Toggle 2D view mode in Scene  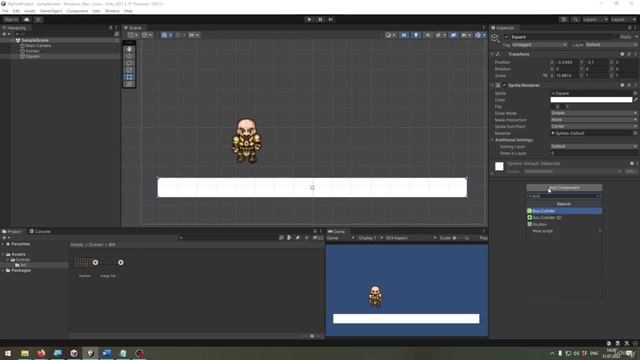(x=404, y=35)
